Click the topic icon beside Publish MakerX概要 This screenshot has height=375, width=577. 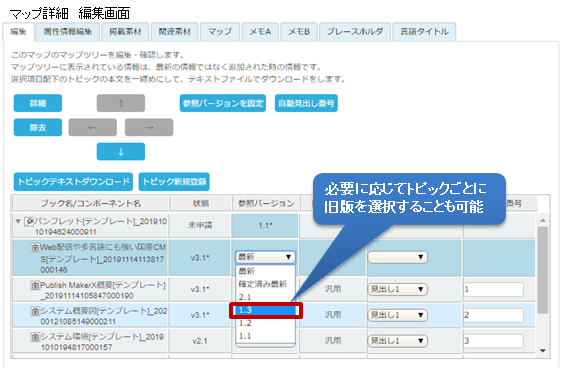tap(35, 286)
